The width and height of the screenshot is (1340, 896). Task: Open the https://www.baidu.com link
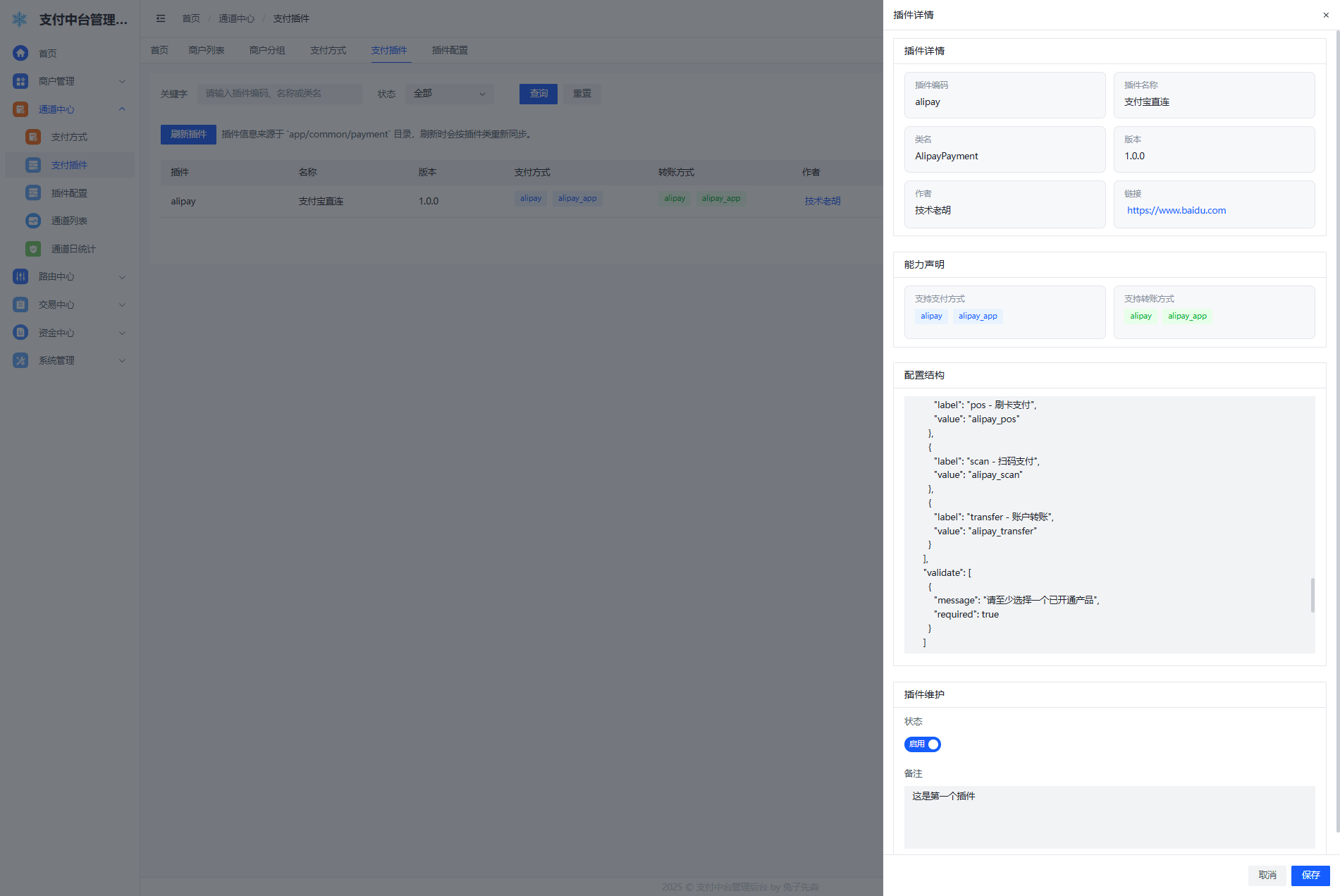[1176, 210]
